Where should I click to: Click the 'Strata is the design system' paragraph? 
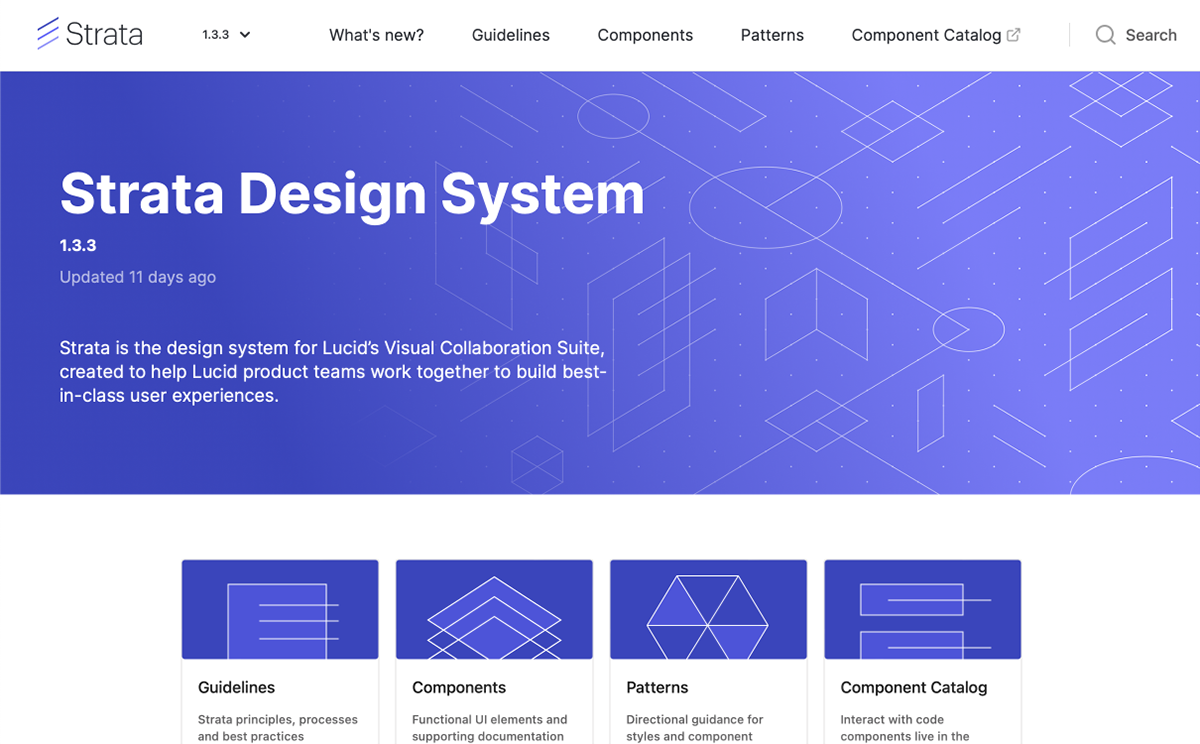click(x=333, y=372)
